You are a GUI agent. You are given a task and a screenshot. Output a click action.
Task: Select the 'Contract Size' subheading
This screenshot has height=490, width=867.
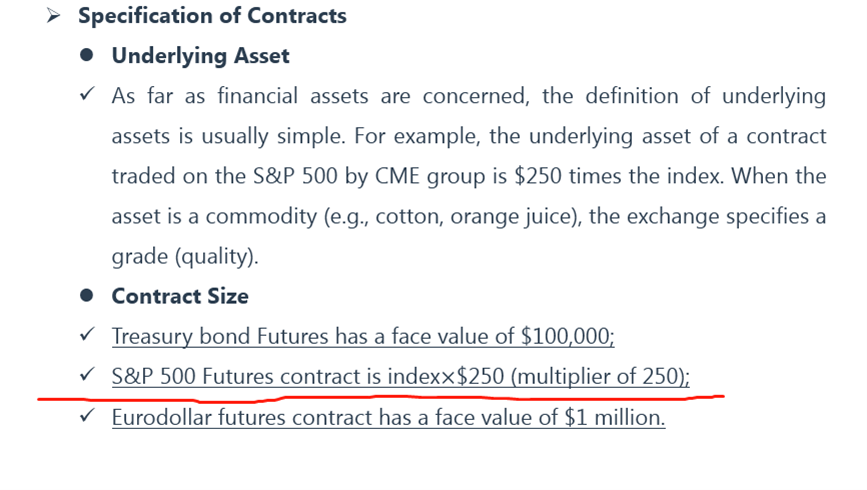click(180, 296)
